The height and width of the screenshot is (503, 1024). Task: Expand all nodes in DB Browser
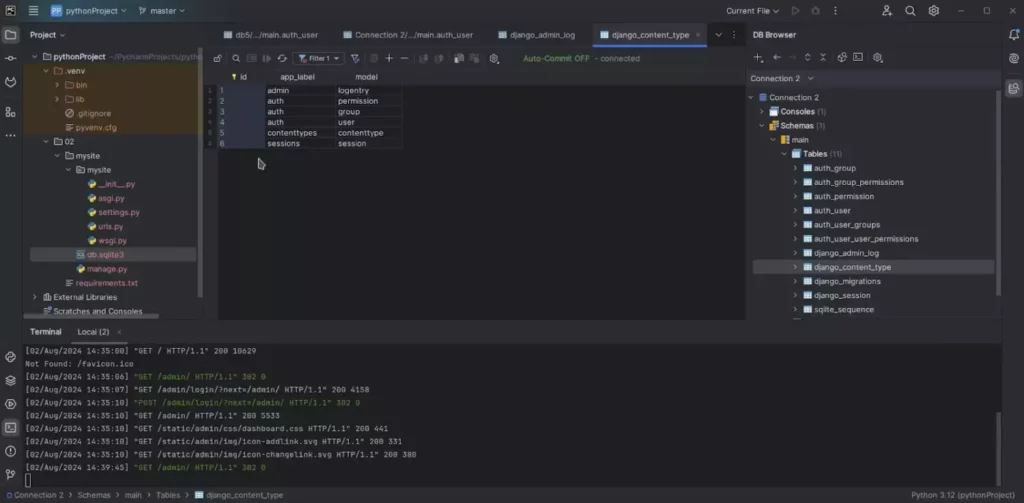[808, 57]
